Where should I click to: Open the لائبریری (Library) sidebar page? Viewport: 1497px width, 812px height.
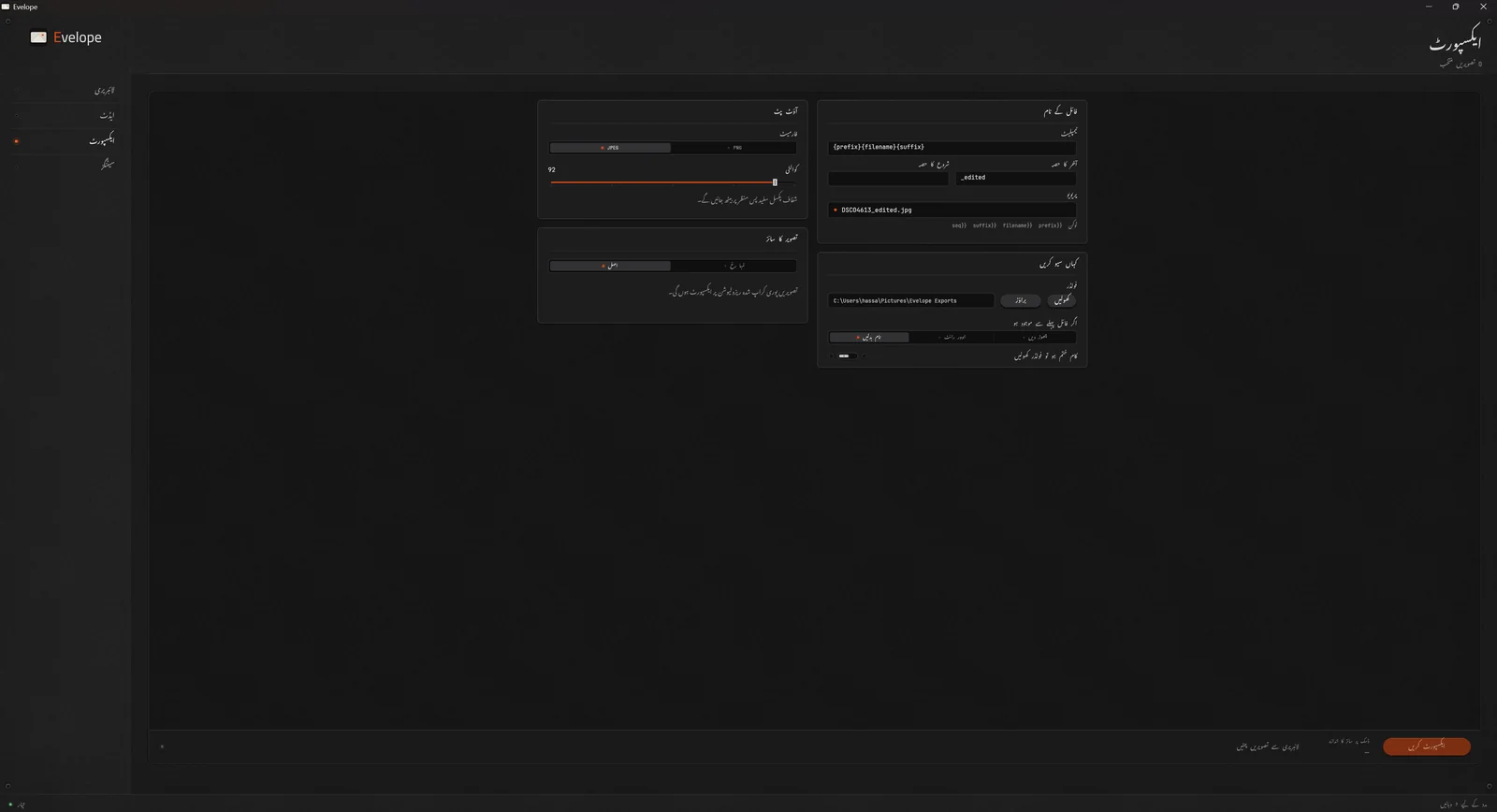[x=65, y=91]
